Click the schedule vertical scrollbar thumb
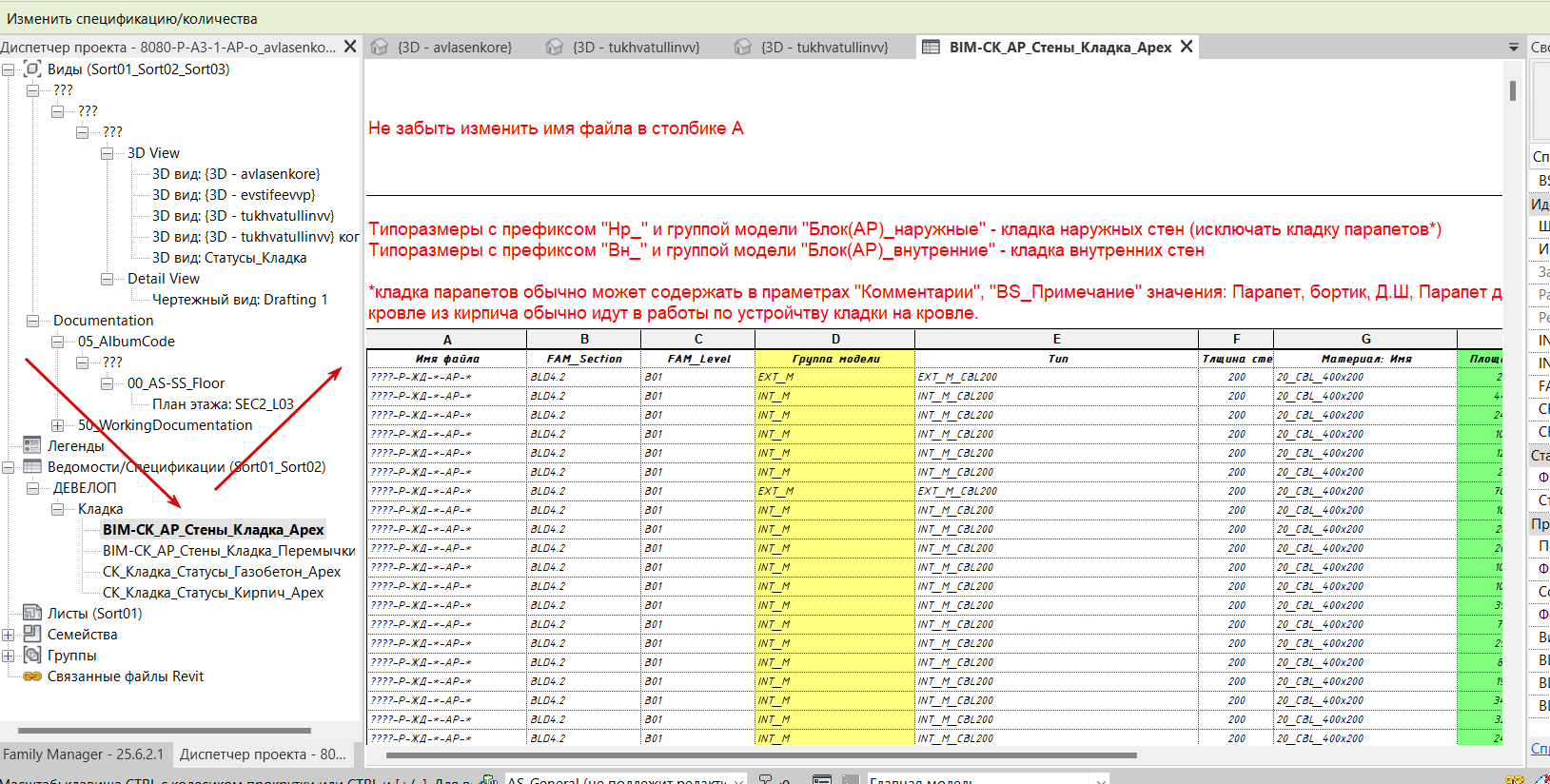Screen dimensions: 1550x784 (1513, 90)
